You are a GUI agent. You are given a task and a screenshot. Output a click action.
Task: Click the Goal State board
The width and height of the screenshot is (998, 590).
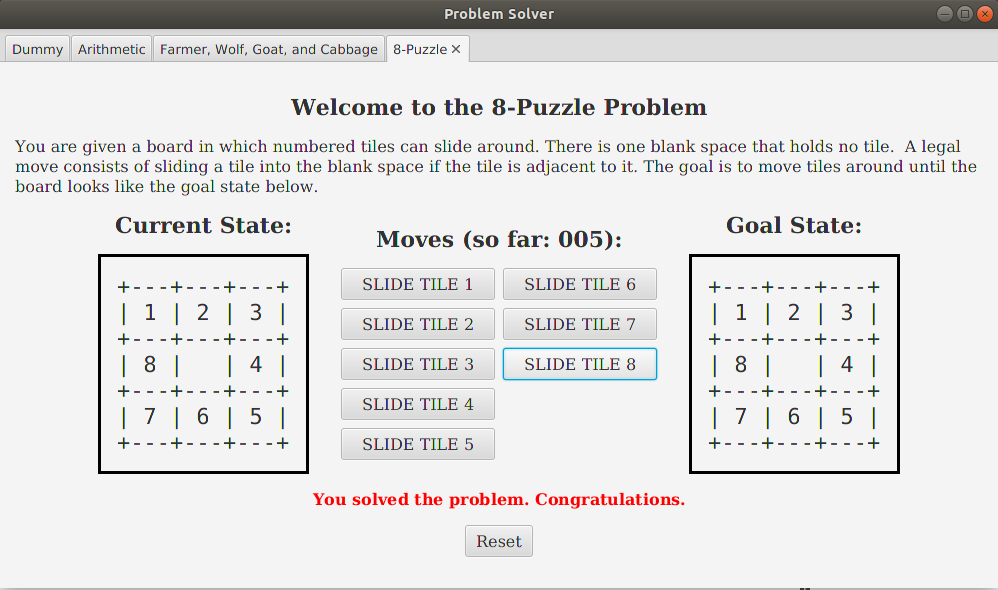click(794, 364)
